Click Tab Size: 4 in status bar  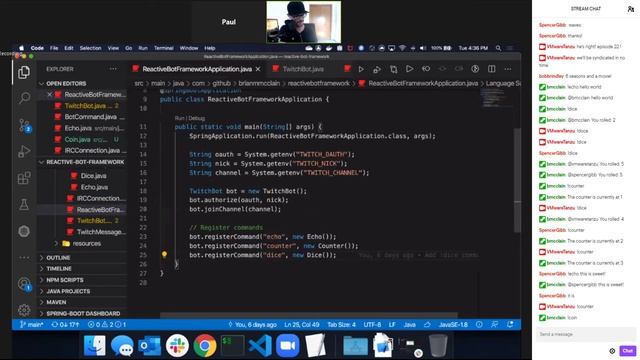(341, 325)
